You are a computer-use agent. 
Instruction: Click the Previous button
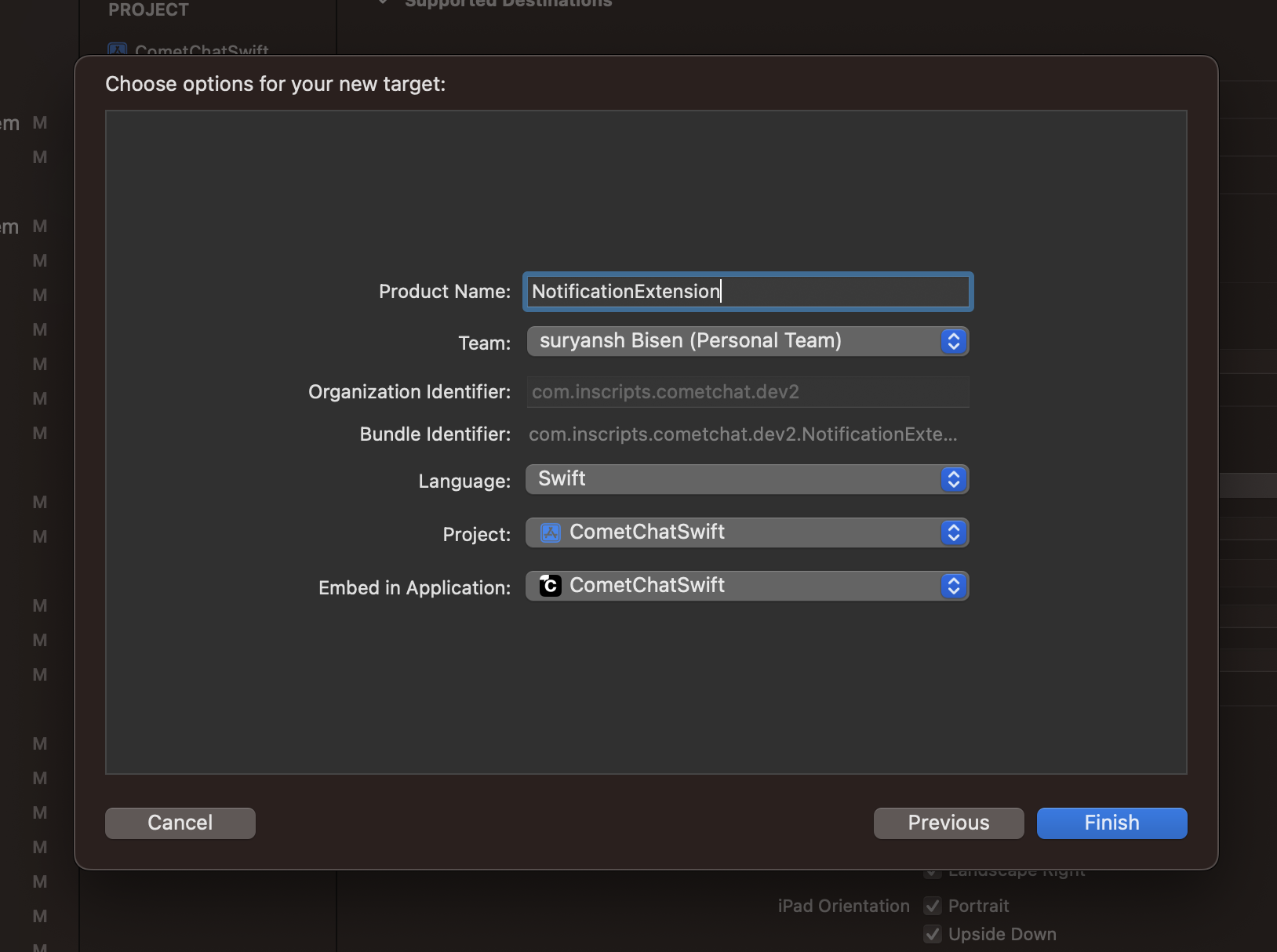pyautogui.click(x=948, y=823)
